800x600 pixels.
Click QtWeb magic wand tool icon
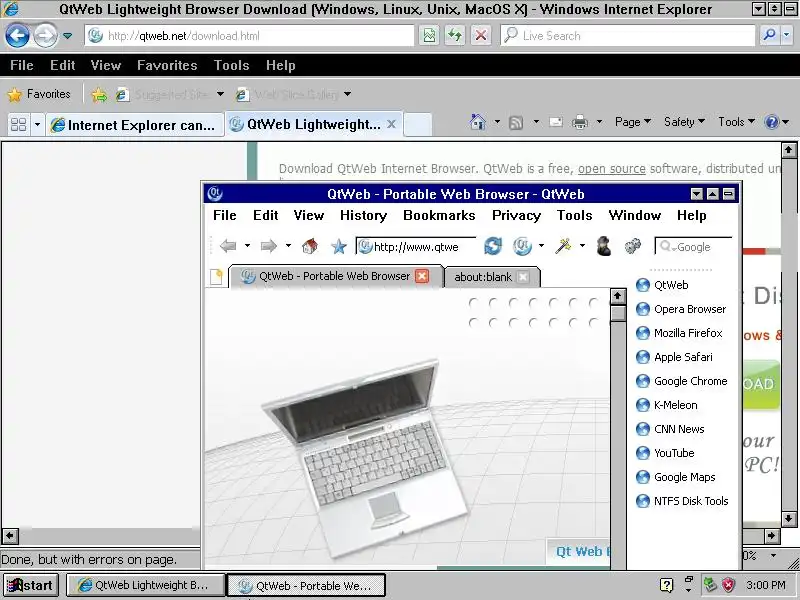[x=563, y=246]
